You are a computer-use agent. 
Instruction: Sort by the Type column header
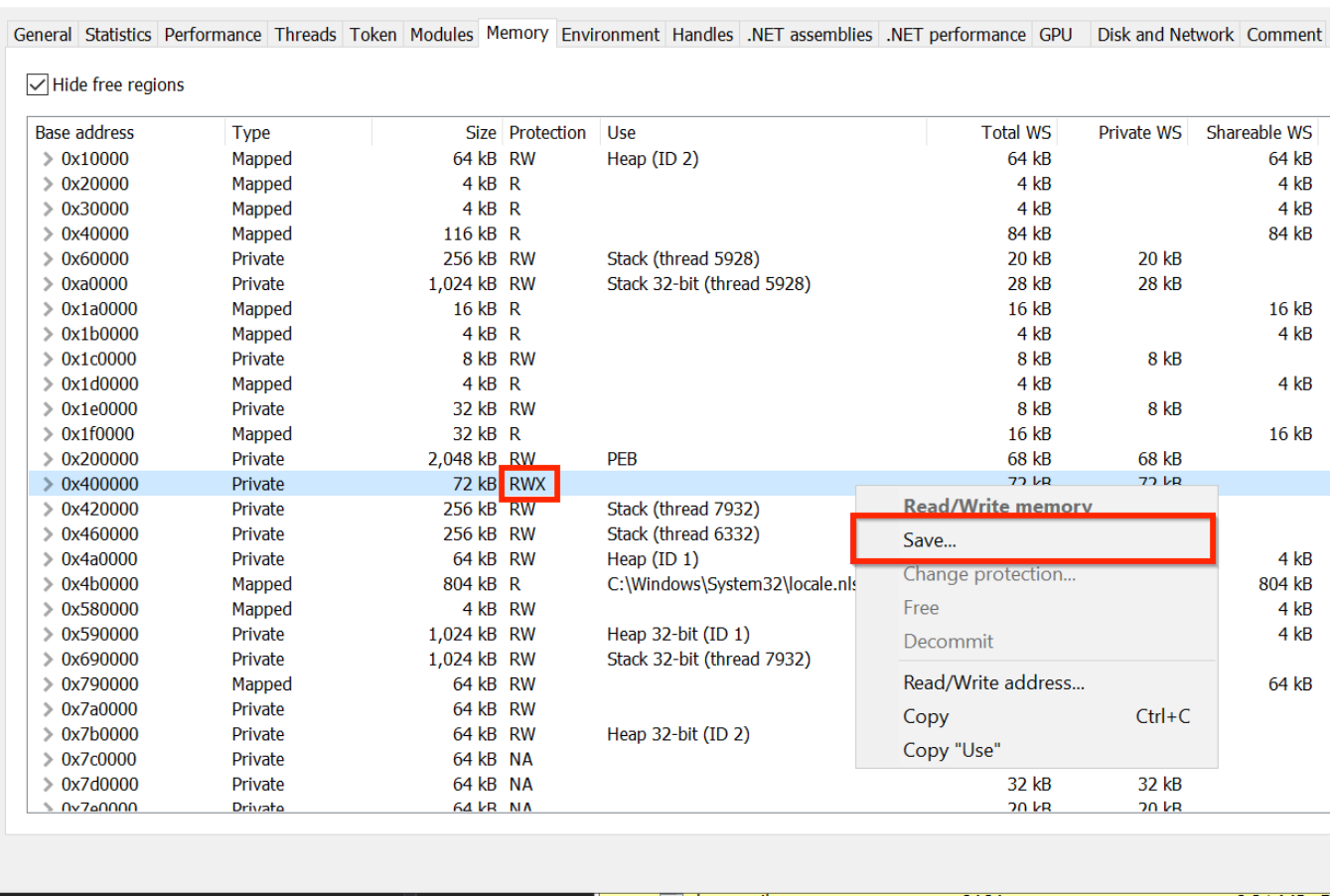[298, 132]
